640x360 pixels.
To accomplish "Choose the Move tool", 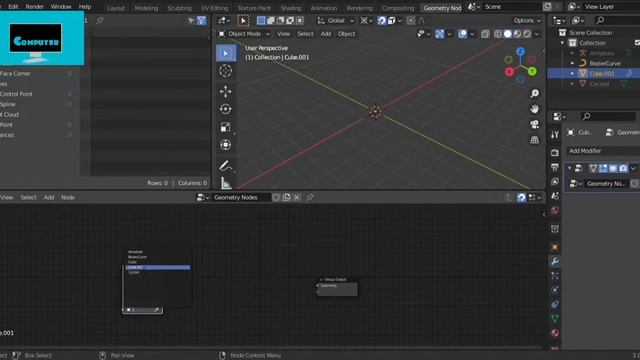I will point(226,91).
